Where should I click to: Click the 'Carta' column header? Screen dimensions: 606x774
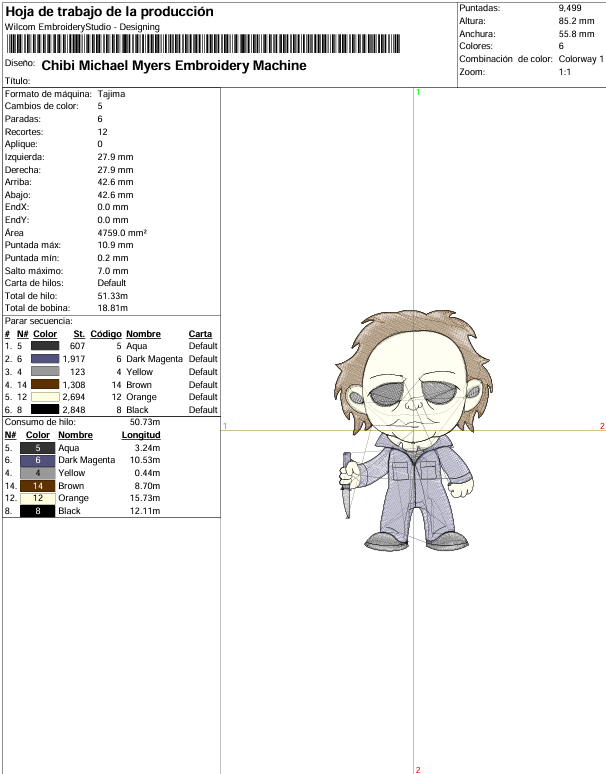click(200, 334)
